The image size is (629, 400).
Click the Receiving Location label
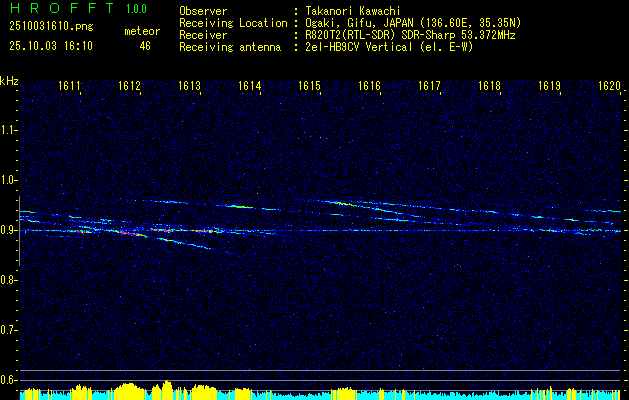(233, 23)
